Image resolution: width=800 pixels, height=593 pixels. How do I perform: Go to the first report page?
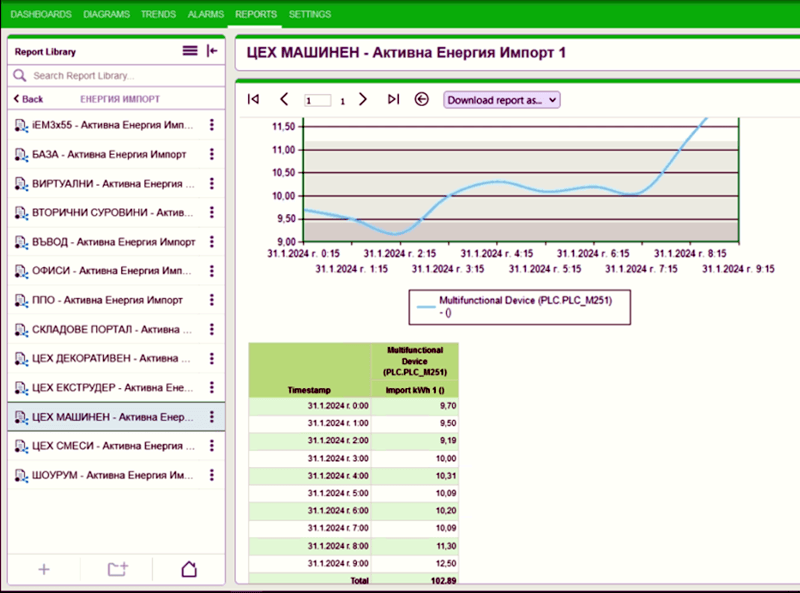click(x=253, y=99)
